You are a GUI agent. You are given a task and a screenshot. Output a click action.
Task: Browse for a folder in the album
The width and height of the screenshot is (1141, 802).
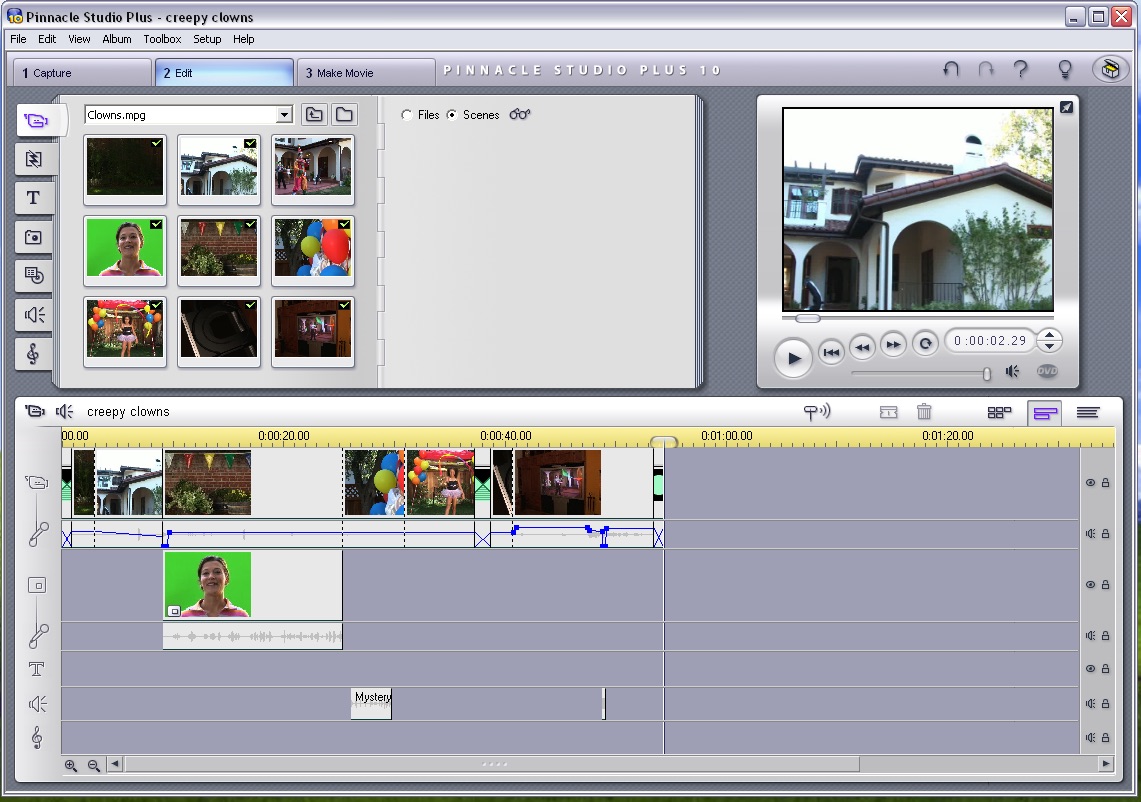tap(344, 114)
